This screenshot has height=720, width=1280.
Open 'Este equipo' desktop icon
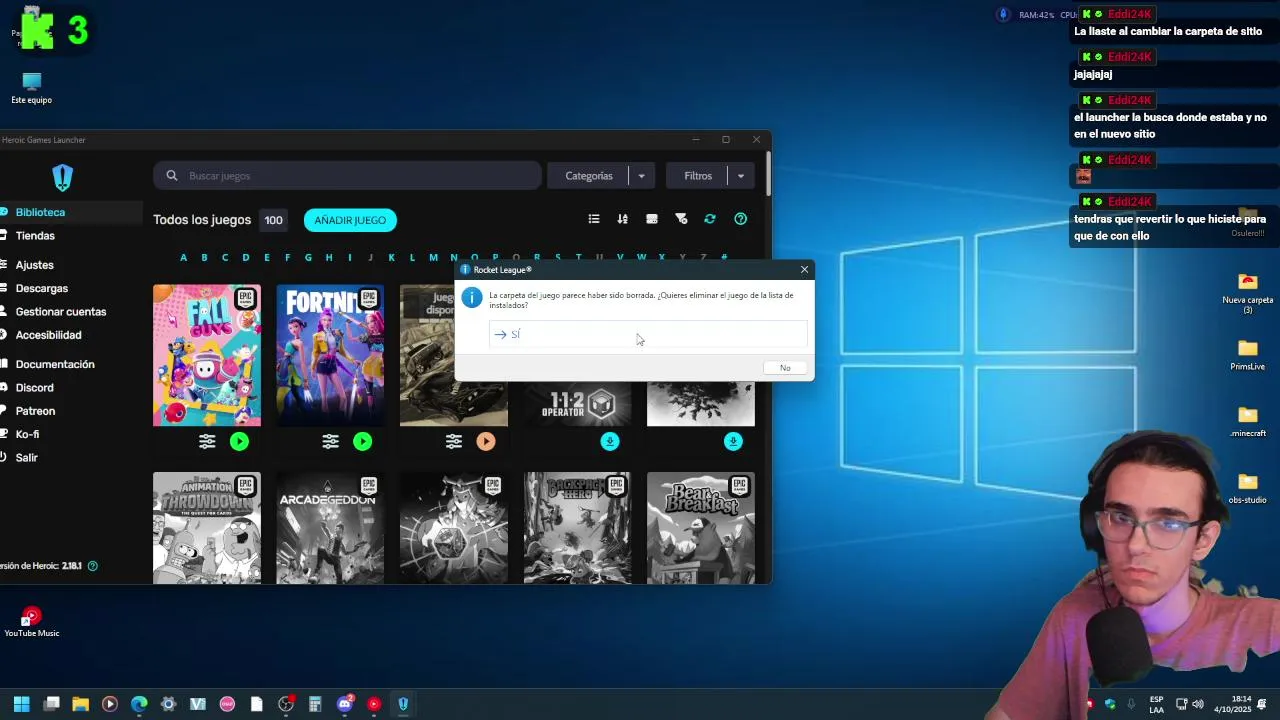point(31,88)
